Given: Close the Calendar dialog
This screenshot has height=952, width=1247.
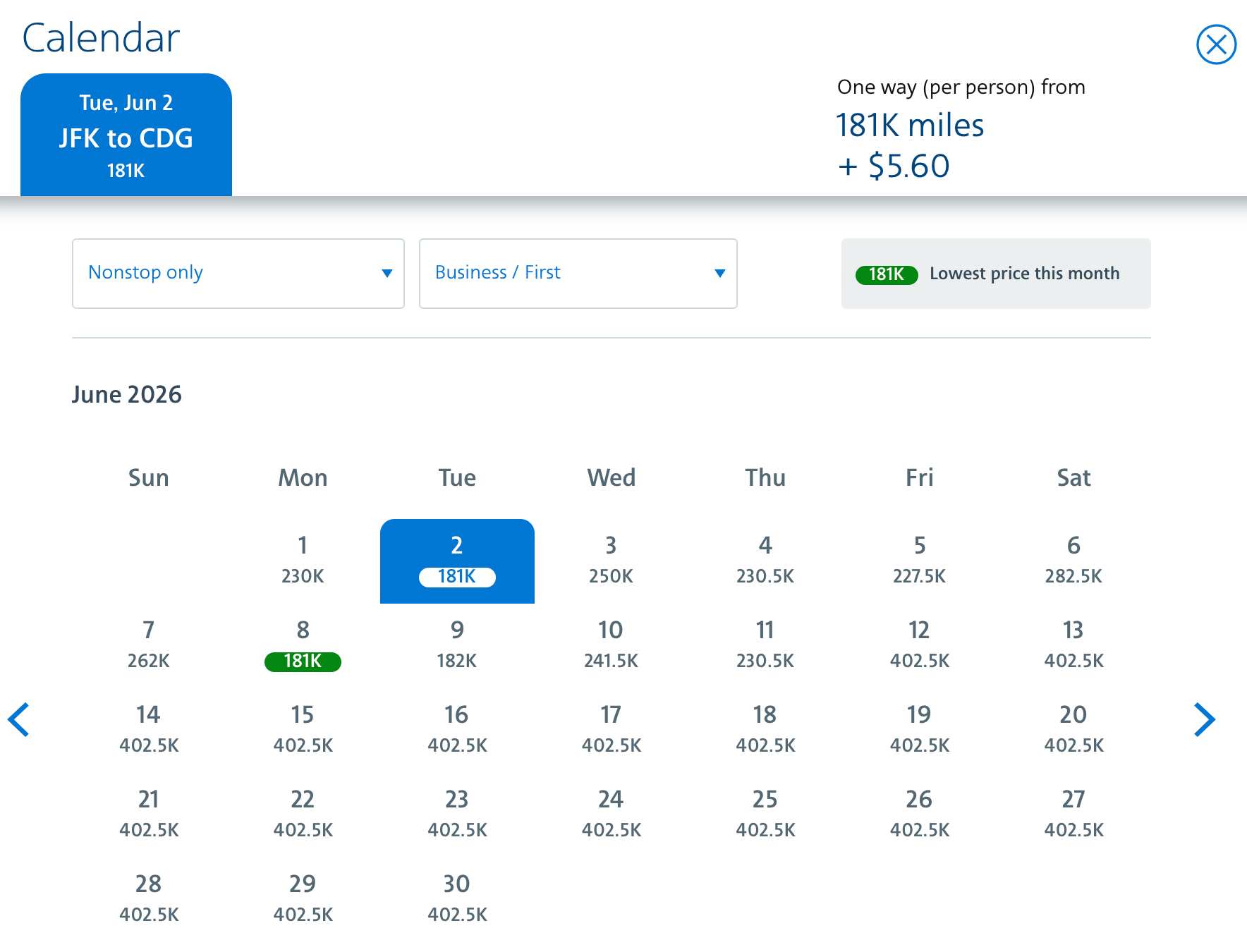Looking at the screenshot, I should point(1215,44).
